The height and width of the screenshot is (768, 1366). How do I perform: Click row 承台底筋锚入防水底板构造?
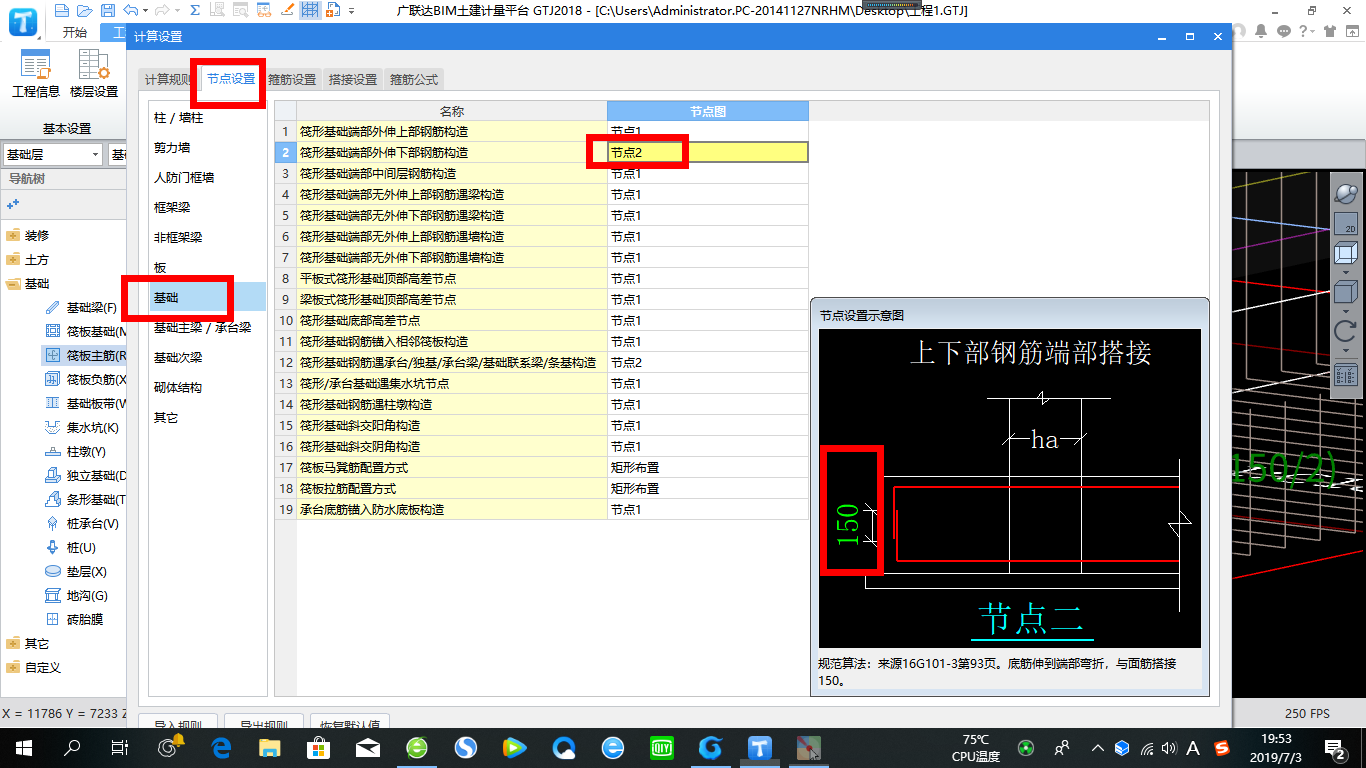(x=452, y=509)
